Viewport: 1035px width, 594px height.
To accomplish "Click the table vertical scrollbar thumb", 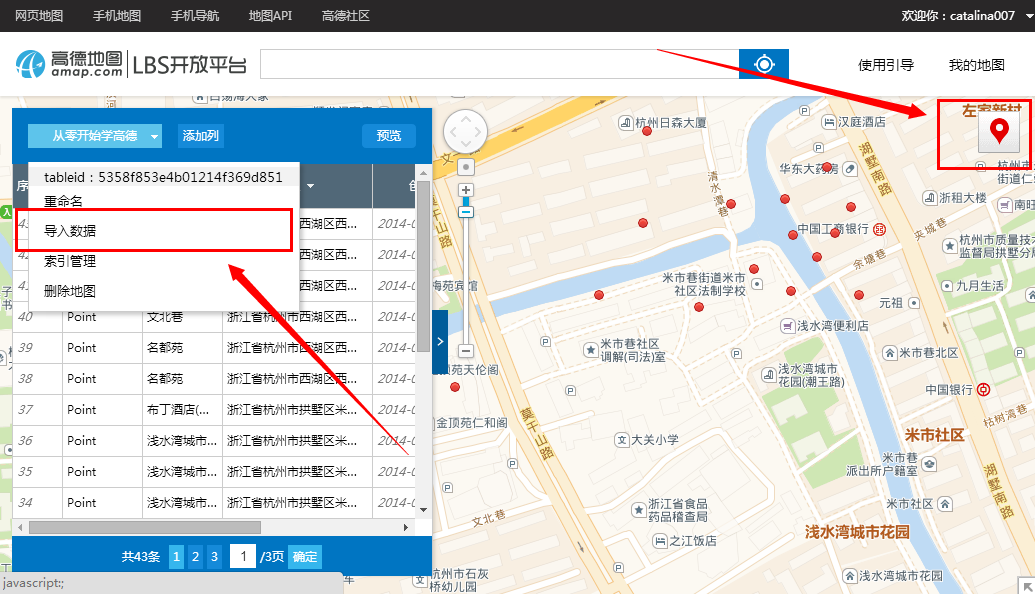I will pos(423,267).
